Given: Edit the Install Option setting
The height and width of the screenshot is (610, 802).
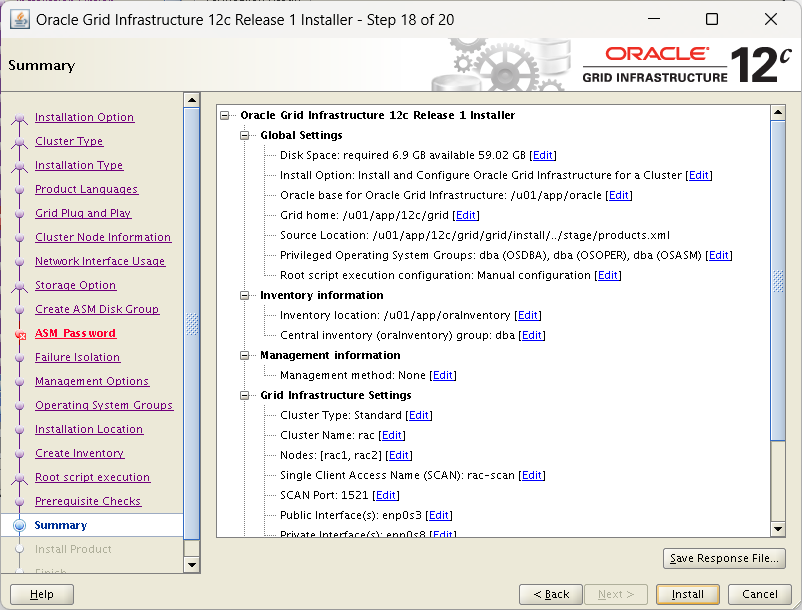Looking at the screenshot, I should click(x=699, y=175).
